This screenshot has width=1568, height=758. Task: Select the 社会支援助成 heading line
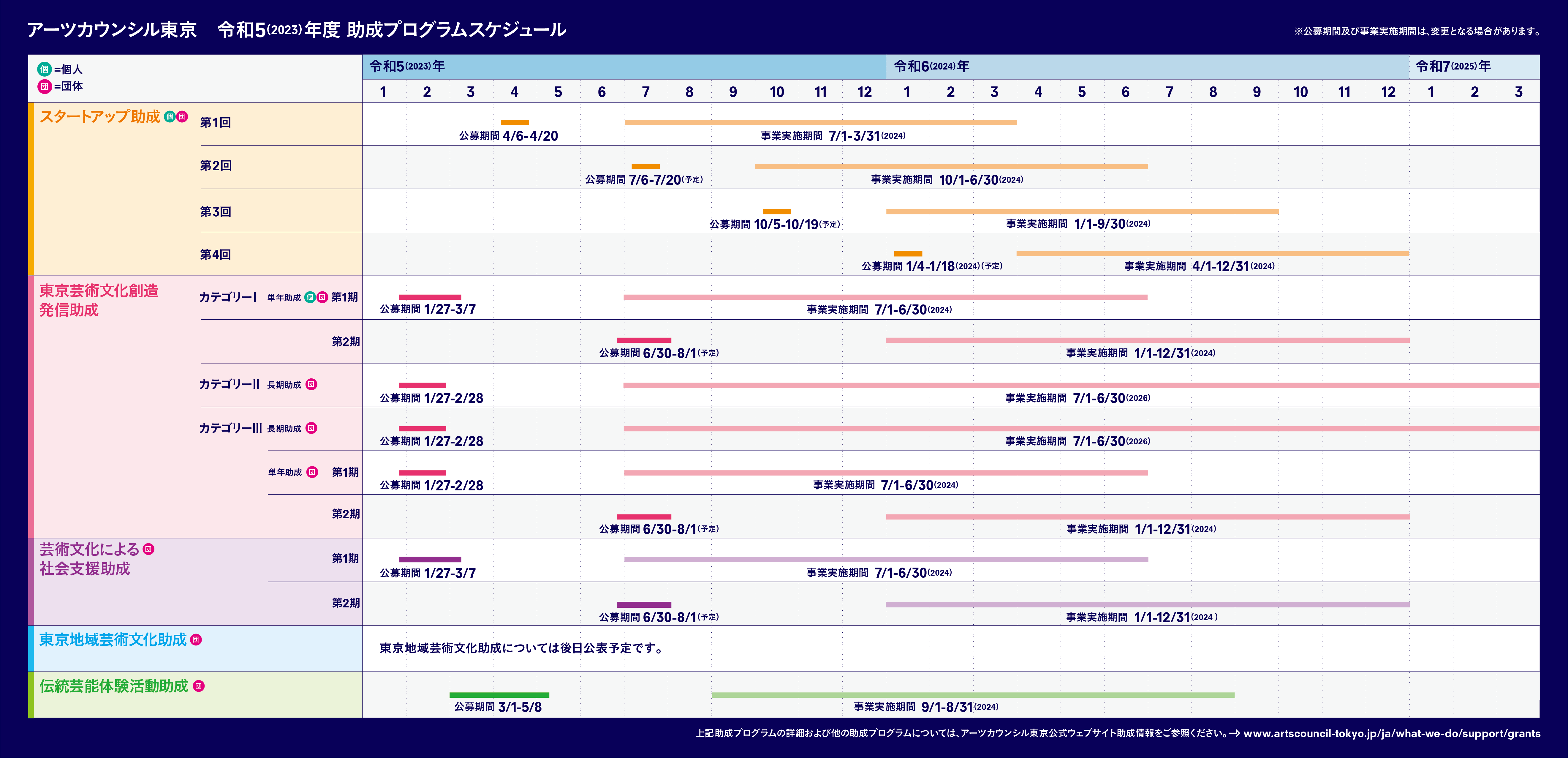[x=85, y=569]
